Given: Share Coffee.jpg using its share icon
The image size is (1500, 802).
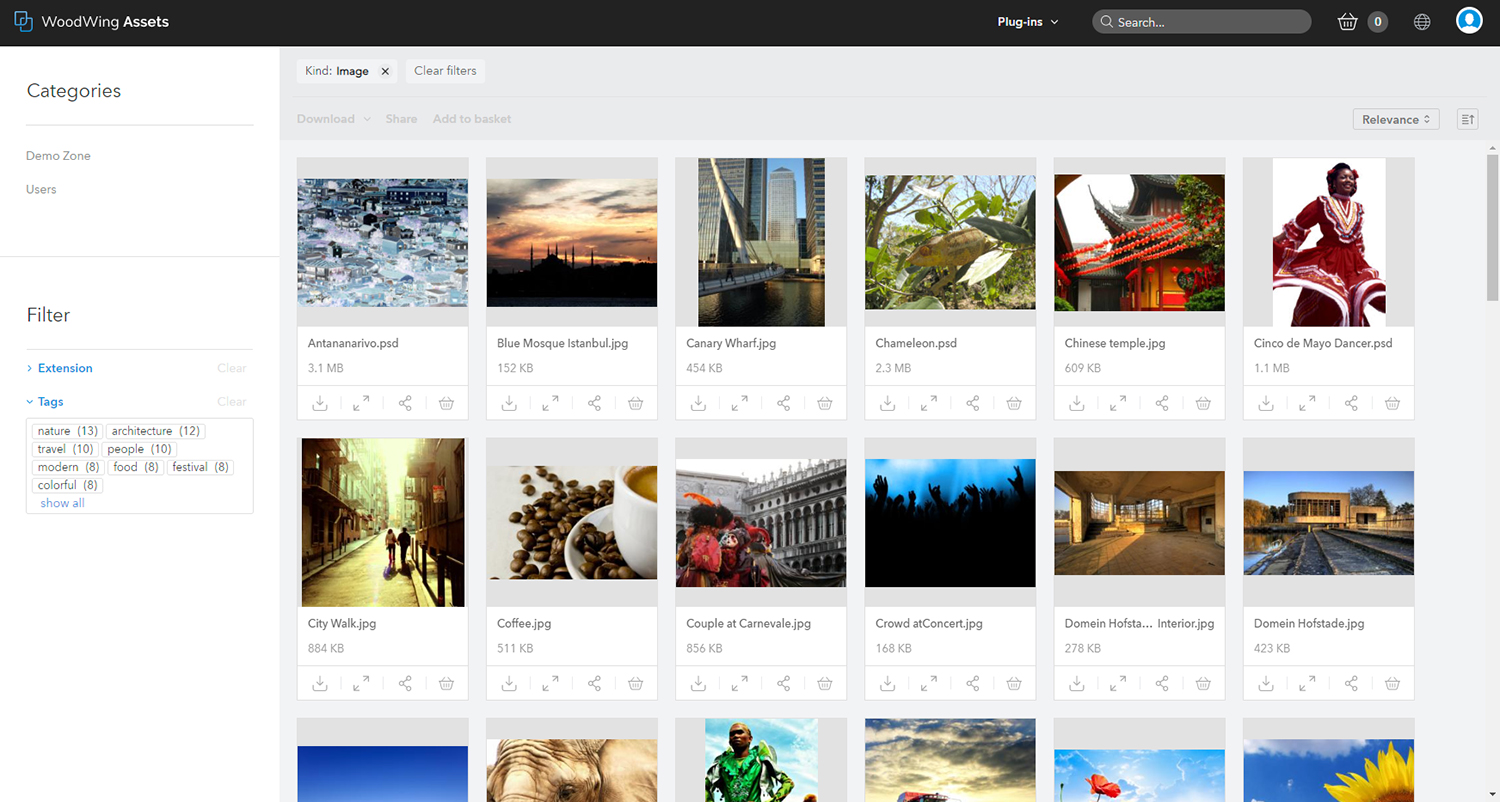Looking at the screenshot, I should [594, 683].
